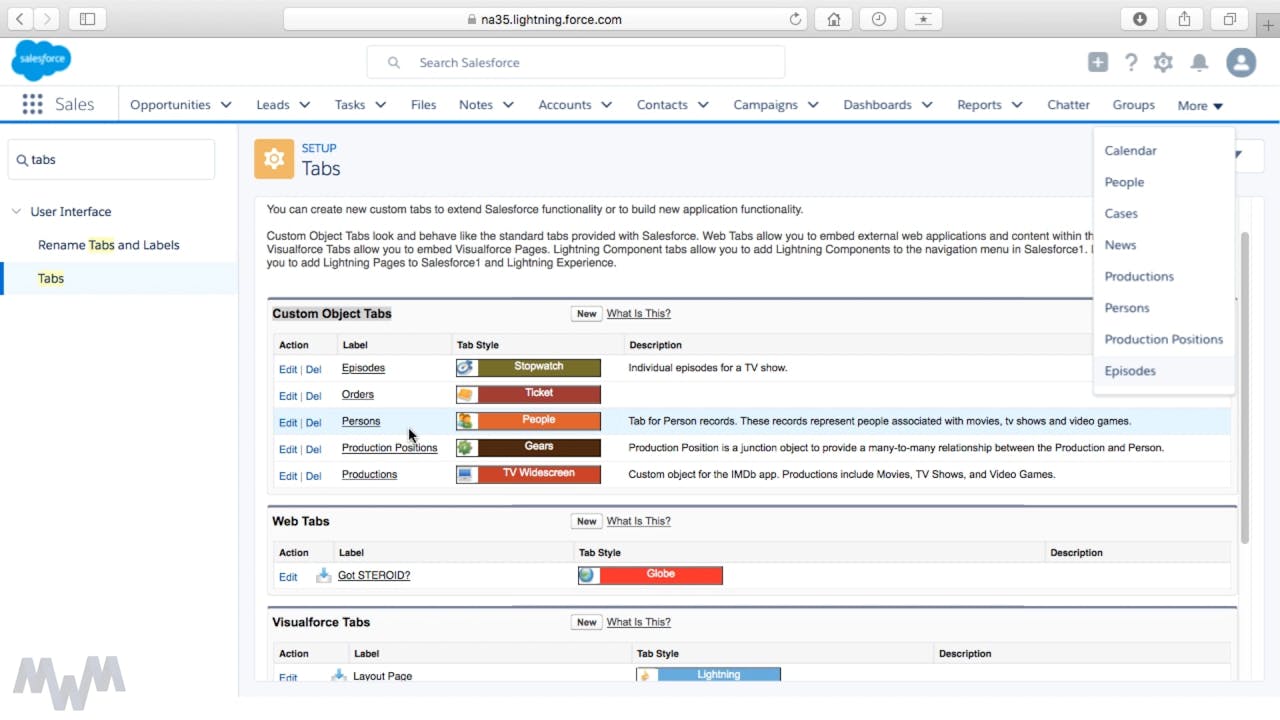This screenshot has width=1280, height=720.
Task: Click the Safari forward arrow
Action: click(x=47, y=19)
